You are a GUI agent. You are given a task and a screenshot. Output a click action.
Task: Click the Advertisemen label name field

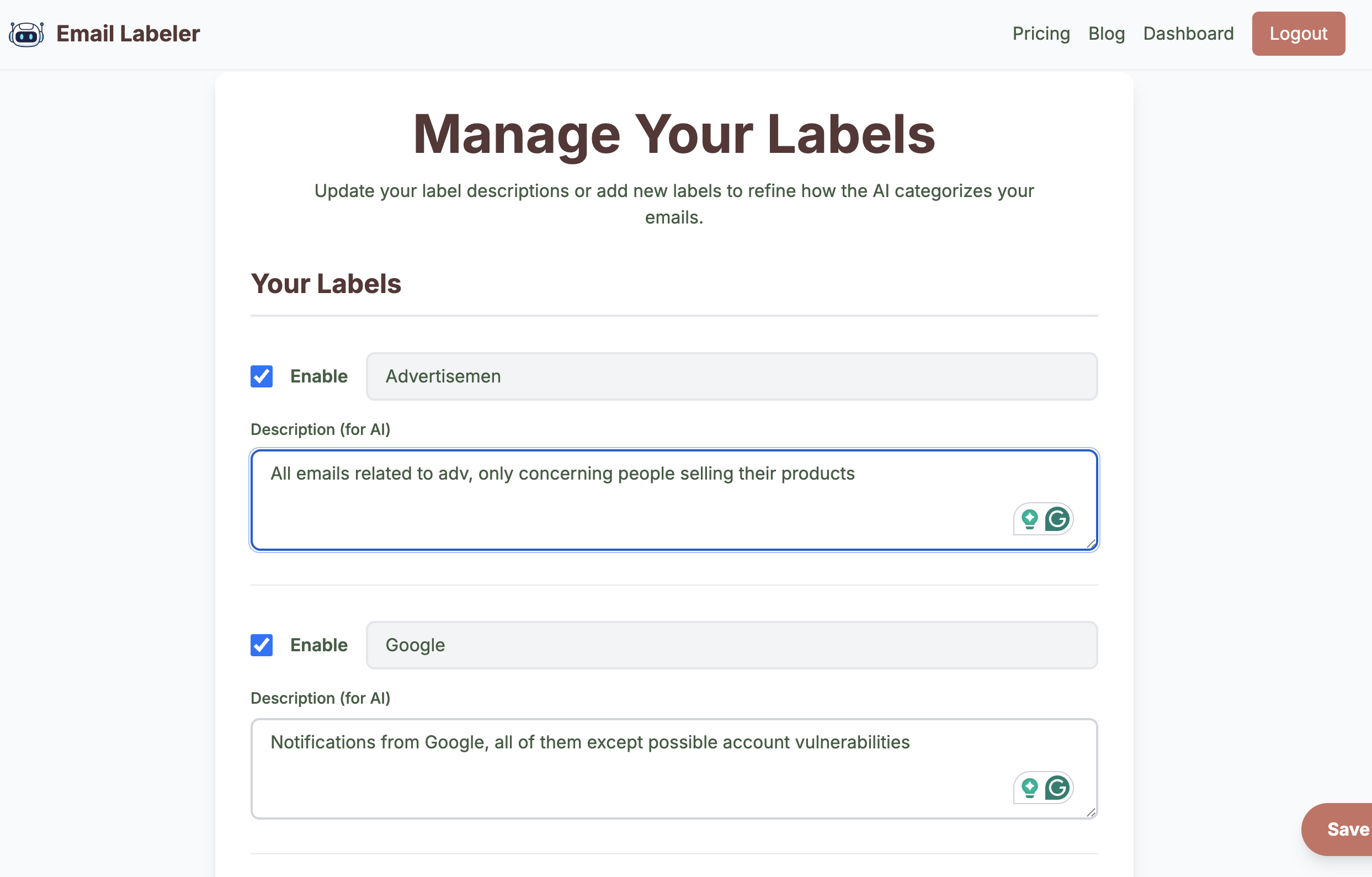click(731, 376)
